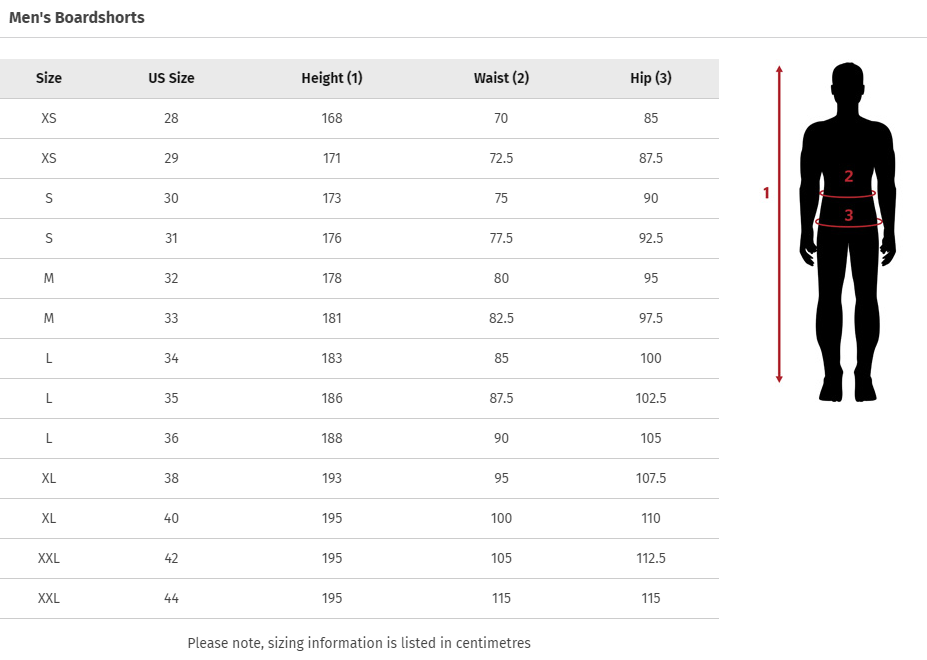Click the US size 28 cell
The width and height of the screenshot is (927, 660).
171,118
